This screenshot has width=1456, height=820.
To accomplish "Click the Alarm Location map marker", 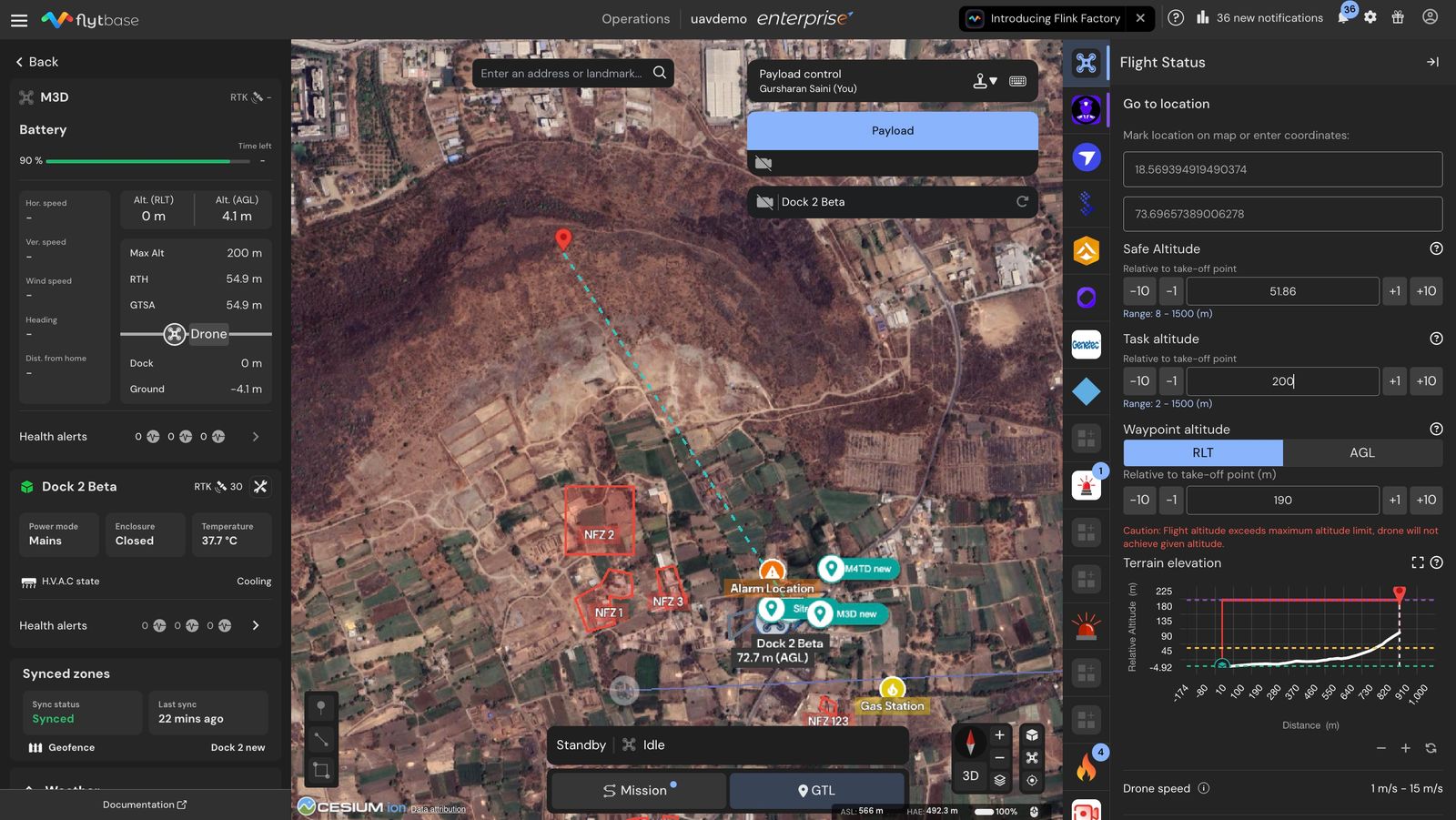I will click(x=772, y=572).
